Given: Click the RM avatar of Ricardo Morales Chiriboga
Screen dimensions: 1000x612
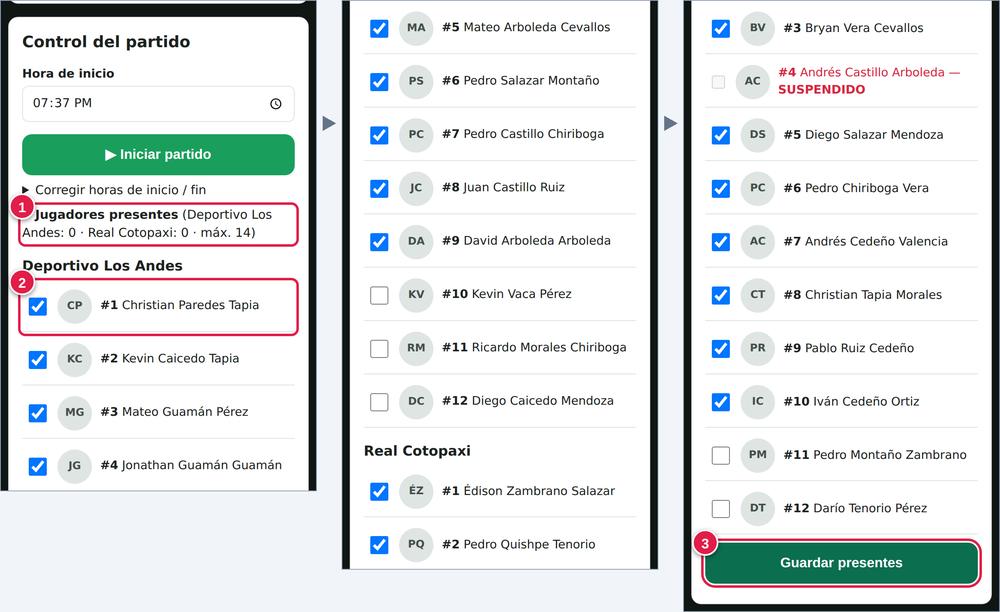Looking at the screenshot, I should click(416, 348).
